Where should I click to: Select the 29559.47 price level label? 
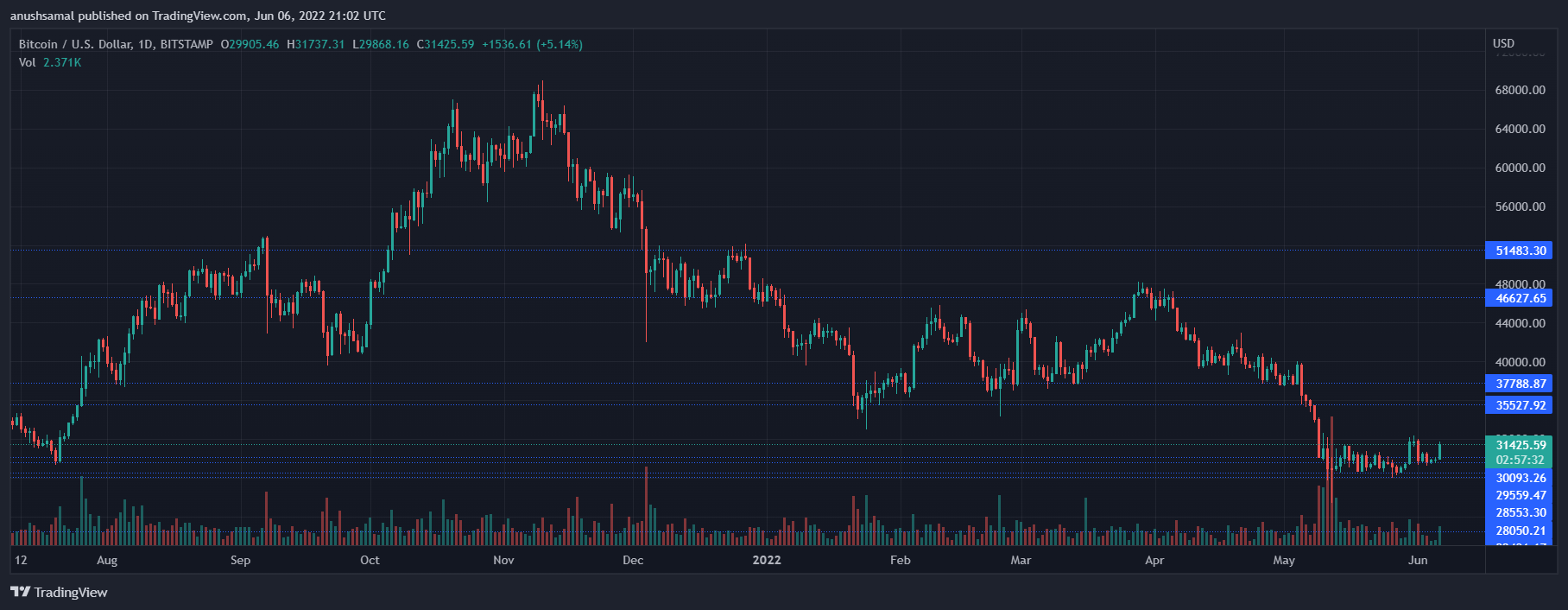[x=1519, y=495]
